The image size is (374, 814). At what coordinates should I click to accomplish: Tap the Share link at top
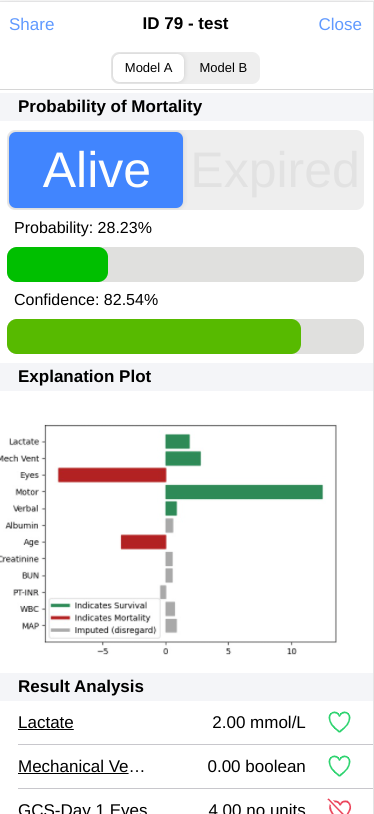pyautogui.click(x=32, y=24)
